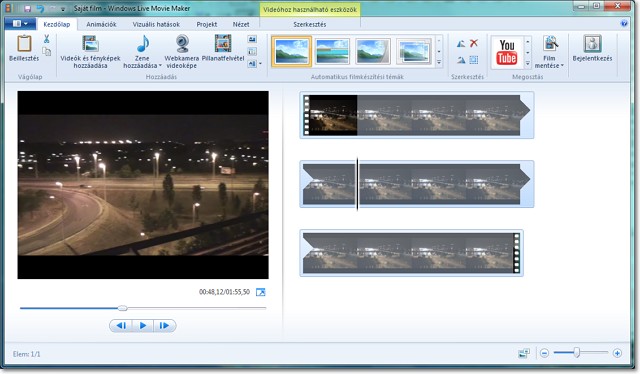The width and height of the screenshot is (640, 374).
Task: Switch to the Projekt tab
Action: tap(207, 24)
